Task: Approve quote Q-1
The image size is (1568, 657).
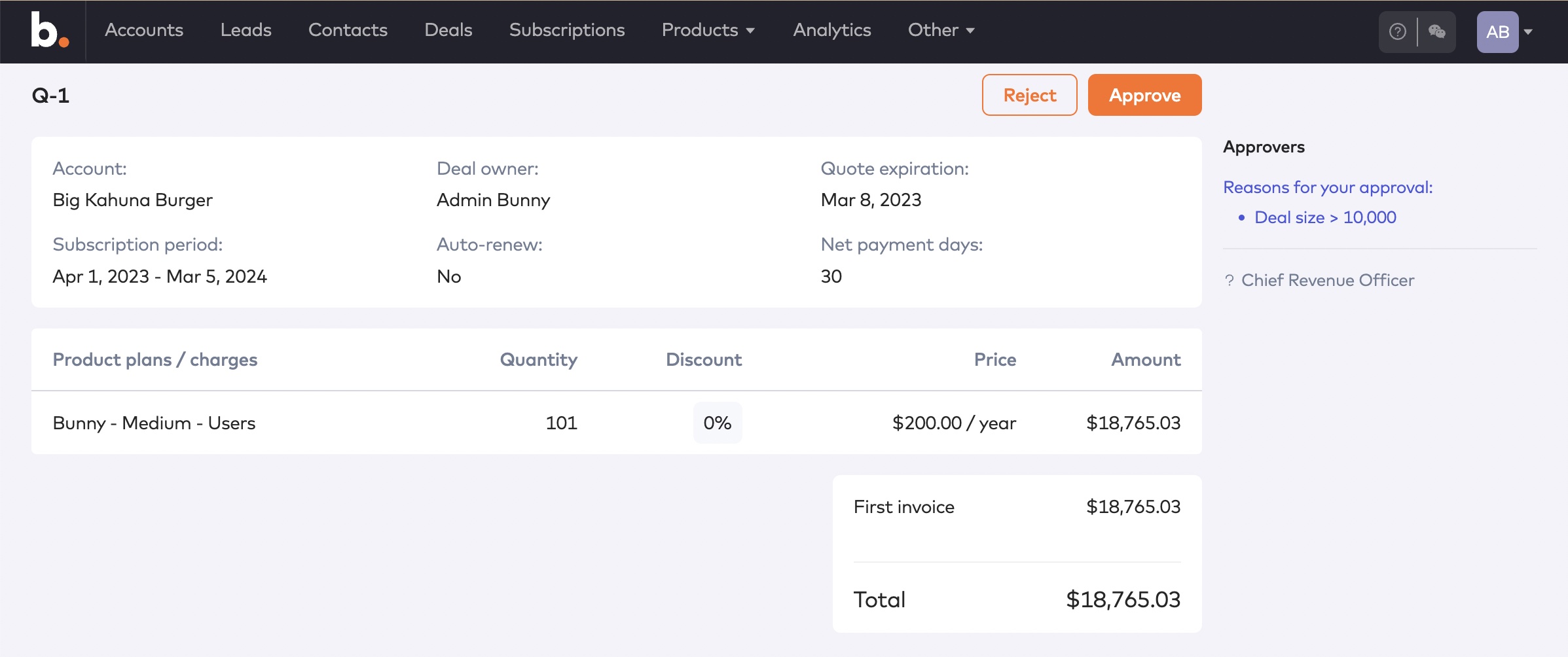Action: (x=1145, y=95)
